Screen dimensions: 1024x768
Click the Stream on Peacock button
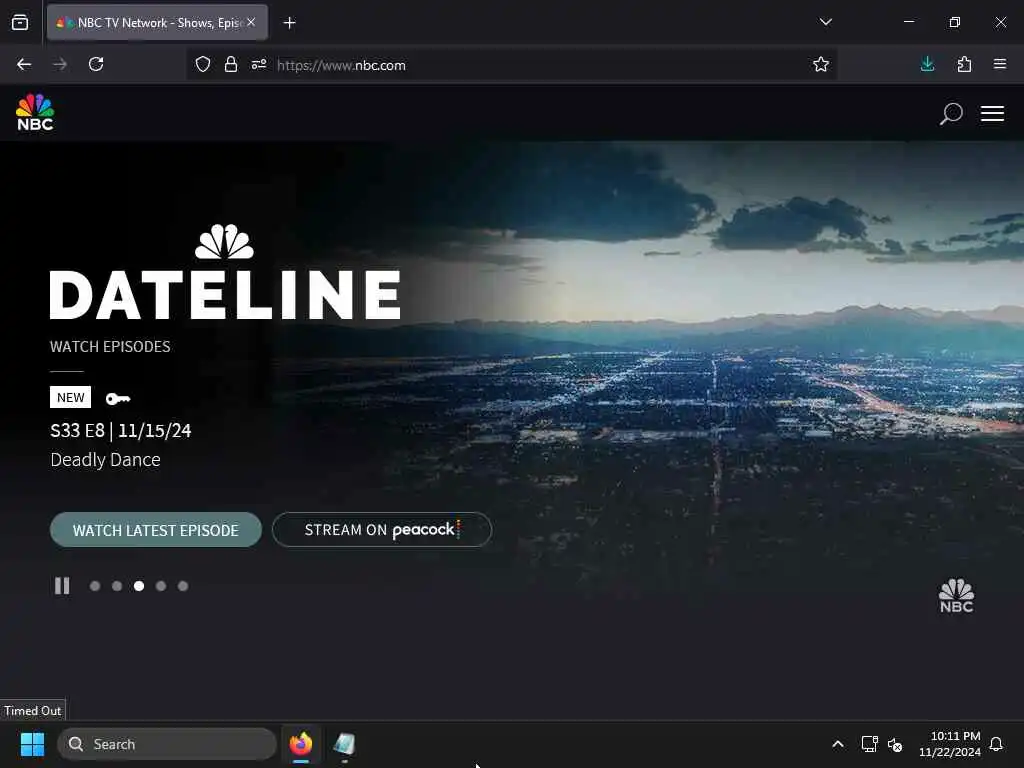coord(382,530)
